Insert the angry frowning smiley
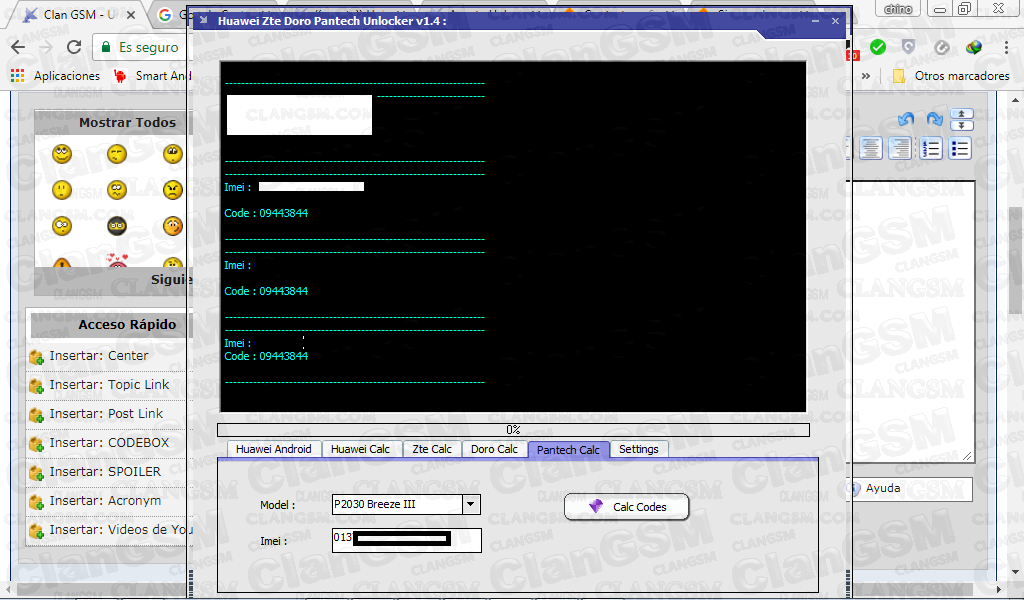Image resolution: width=1024 pixels, height=600 pixels. 173,190
